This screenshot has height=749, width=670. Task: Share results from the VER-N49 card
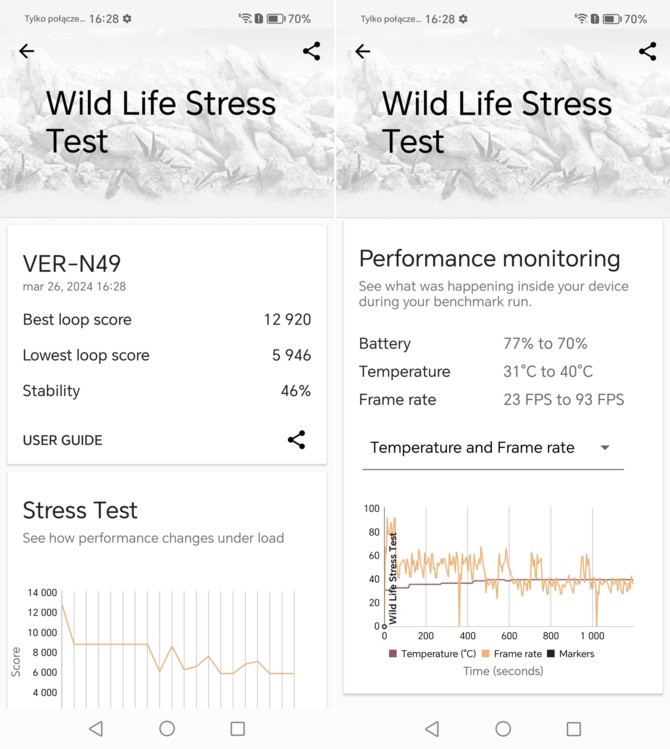(x=297, y=439)
